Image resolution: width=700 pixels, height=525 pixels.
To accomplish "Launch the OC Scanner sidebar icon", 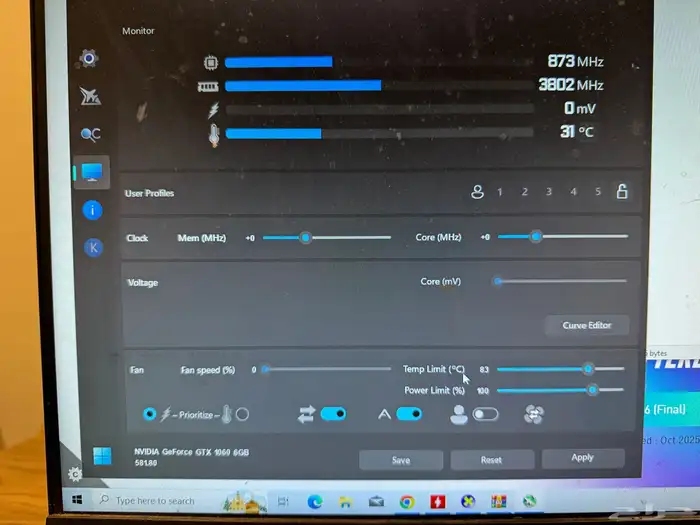I will click(90, 134).
